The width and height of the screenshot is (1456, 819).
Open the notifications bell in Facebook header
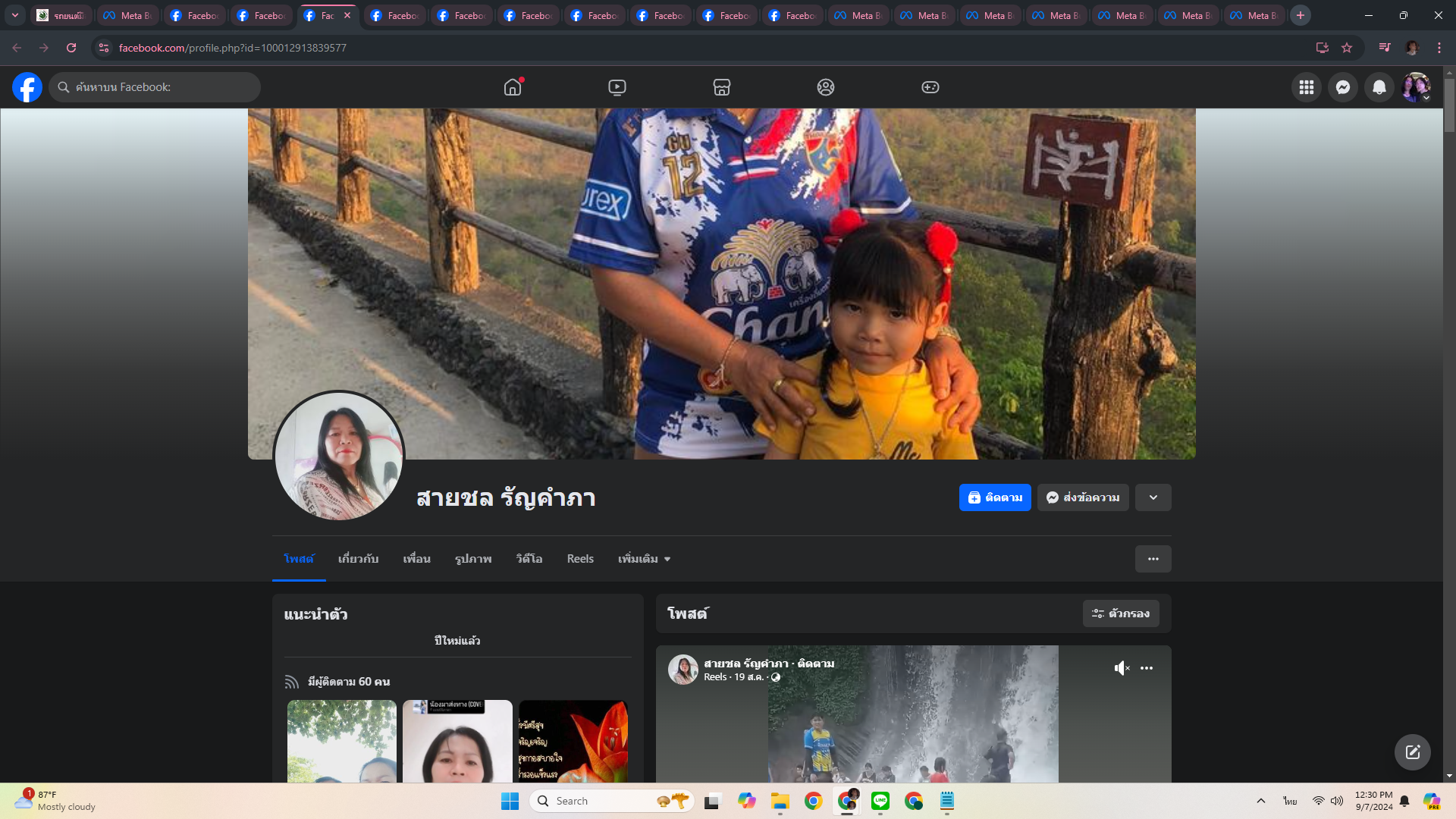[x=1379, y=87]
